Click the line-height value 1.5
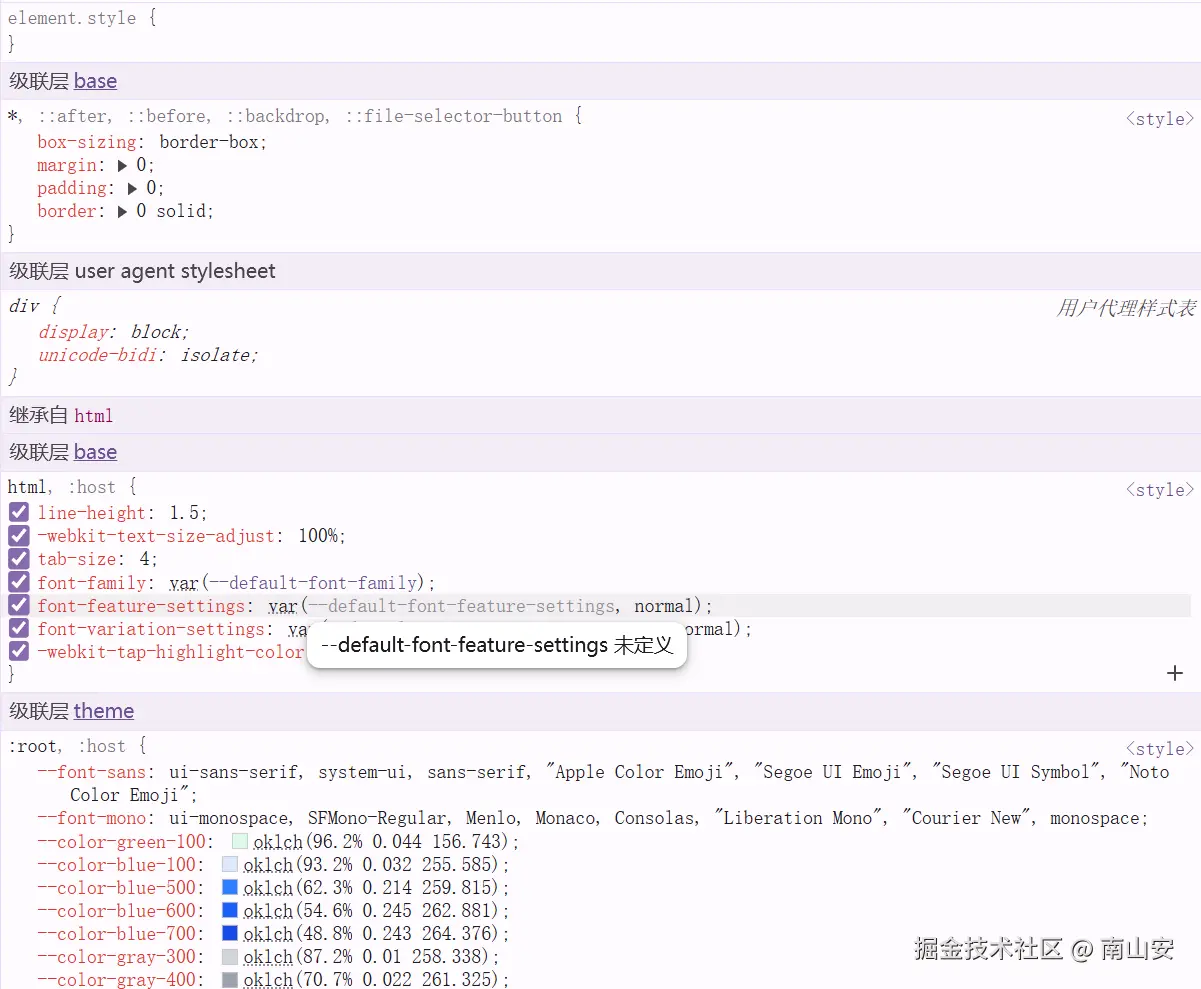Screen dimensions: 1201x989 (x=183, y=513)
